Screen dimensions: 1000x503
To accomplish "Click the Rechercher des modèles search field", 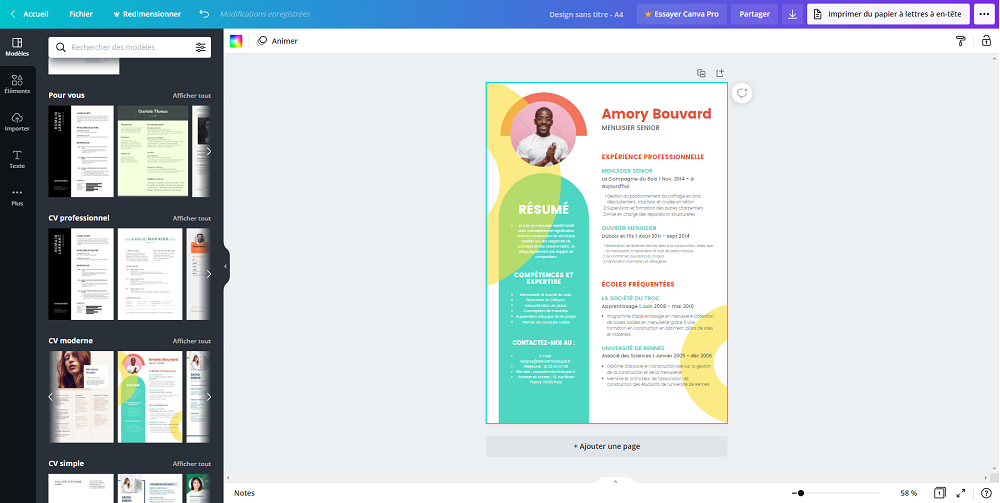I will [x=129, y=47].
